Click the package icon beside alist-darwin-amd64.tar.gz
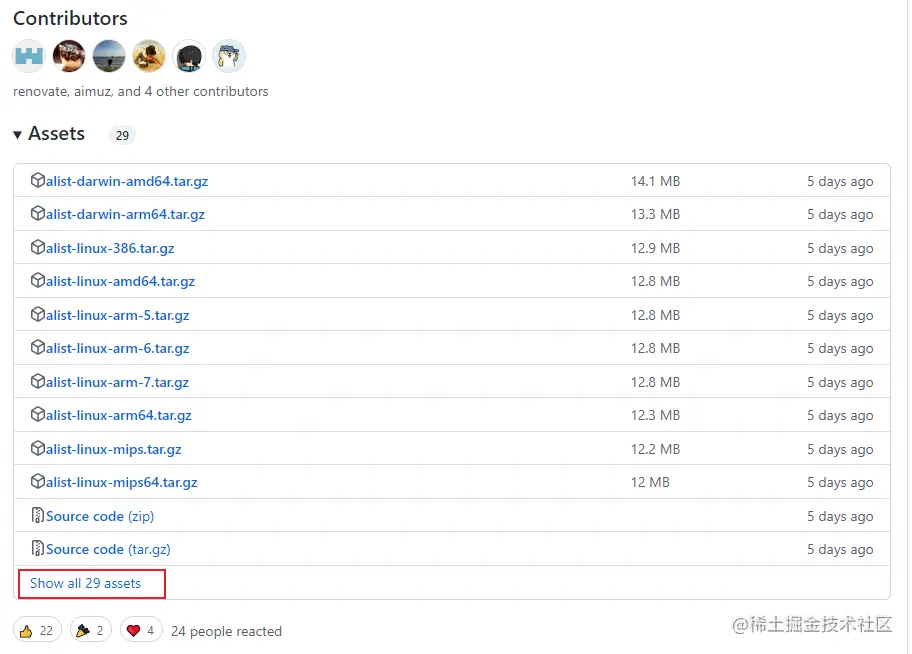Image resolution: width=912 pixels, height=654 pixels. (x=37, y=180)
